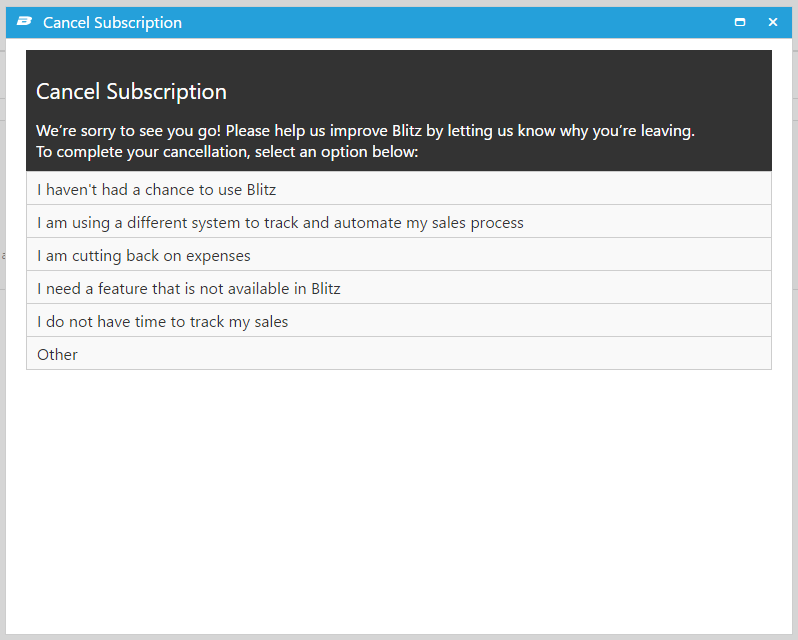798x640 pixels.
Task: Select the "Other" cancellation reason
Action: (x=58, y=354)
